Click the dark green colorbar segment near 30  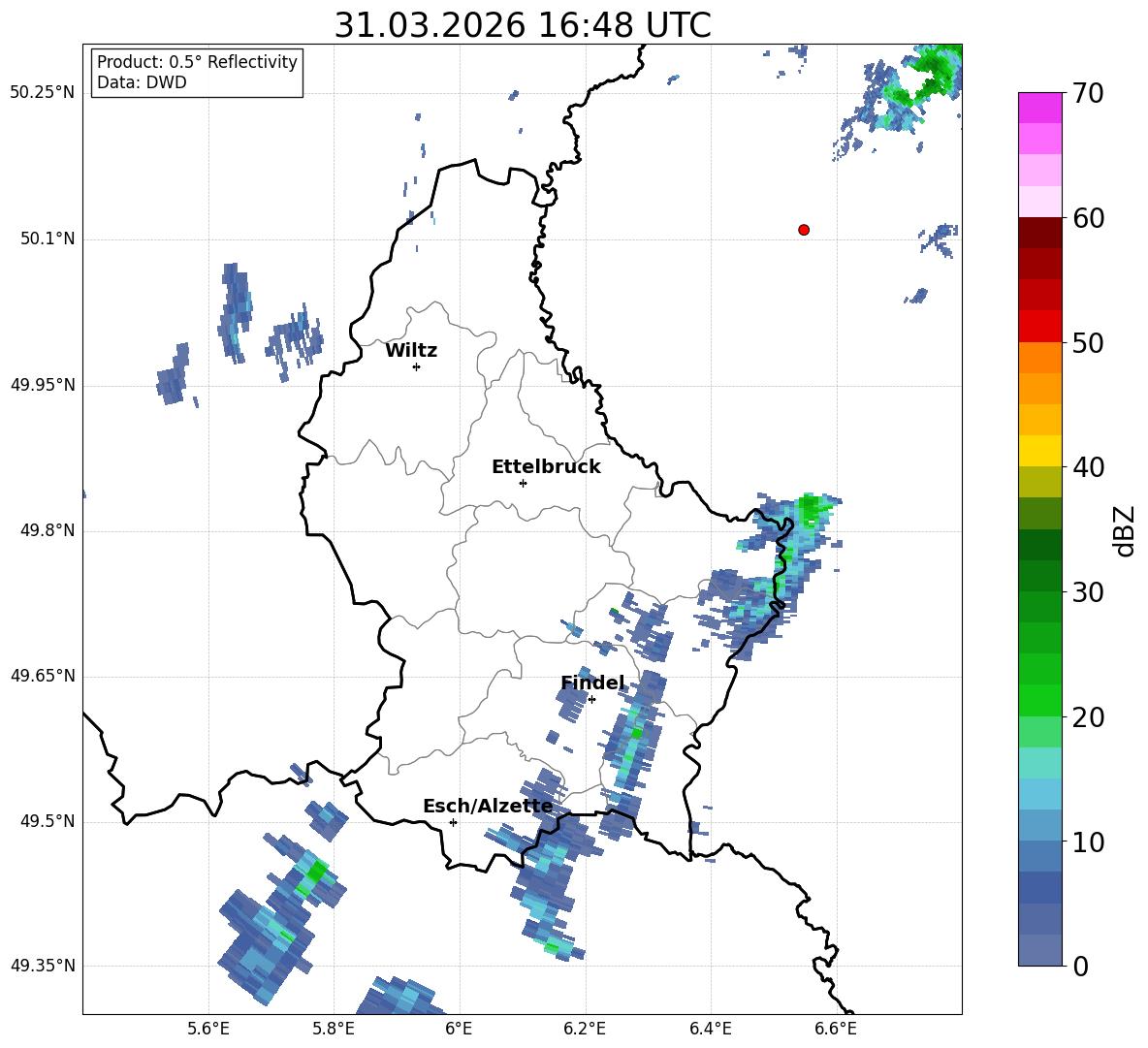click(1039, 576)
